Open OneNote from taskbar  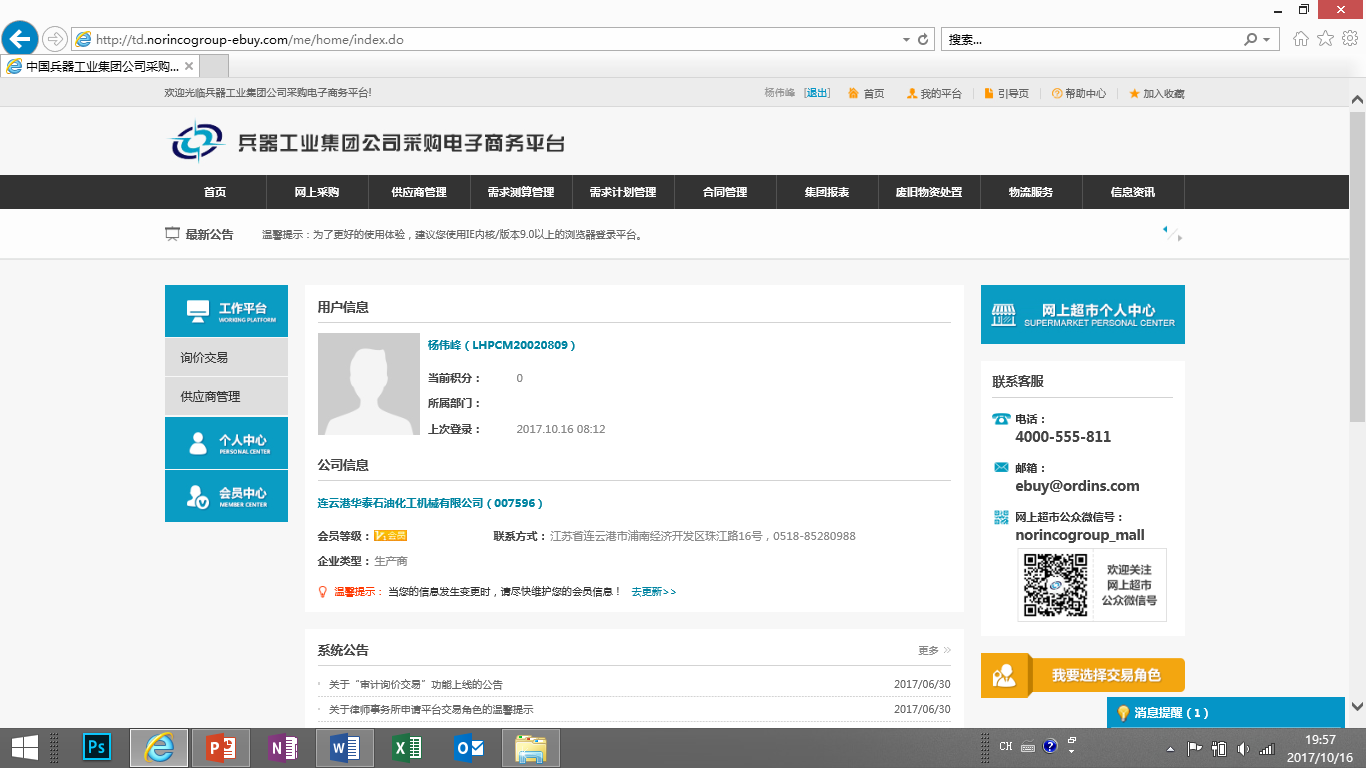282,747
